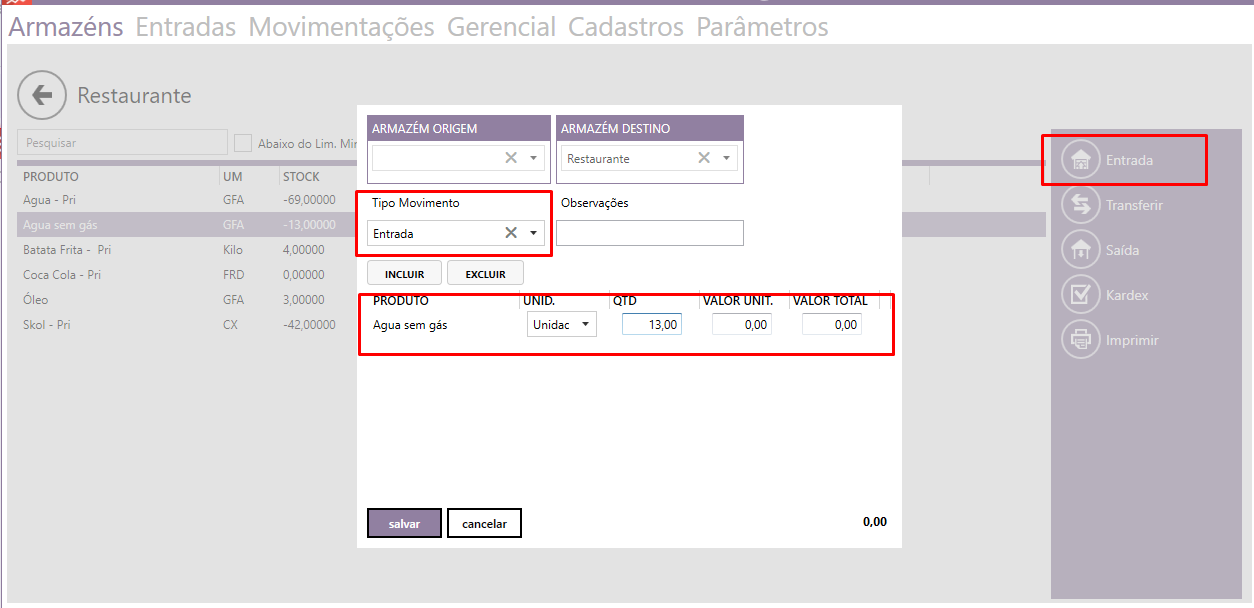The height and width of the screenshot is (608, 1254).
Task: Open the Cadastros menu
Action: tap(625, 27)
